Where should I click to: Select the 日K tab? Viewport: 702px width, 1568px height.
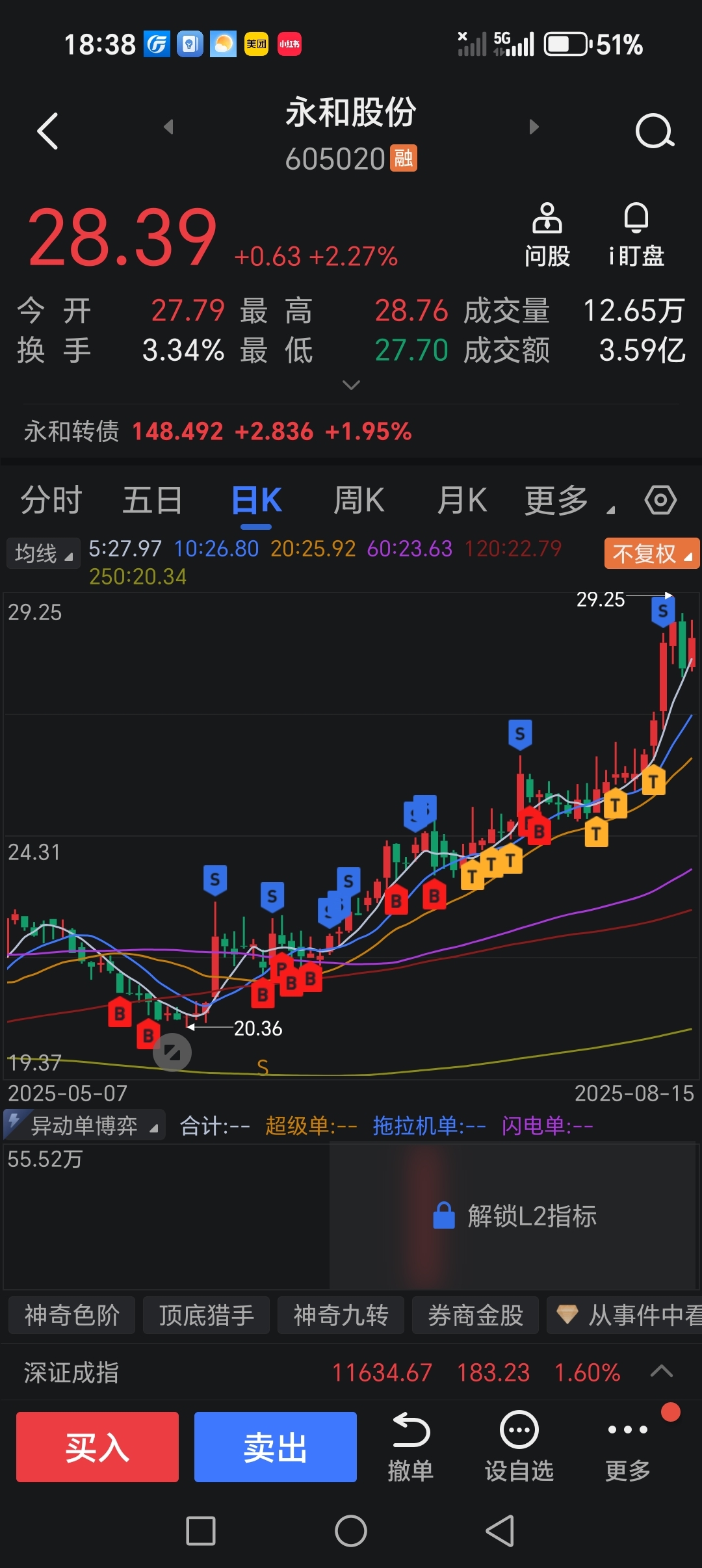click(x=257, y=501)
